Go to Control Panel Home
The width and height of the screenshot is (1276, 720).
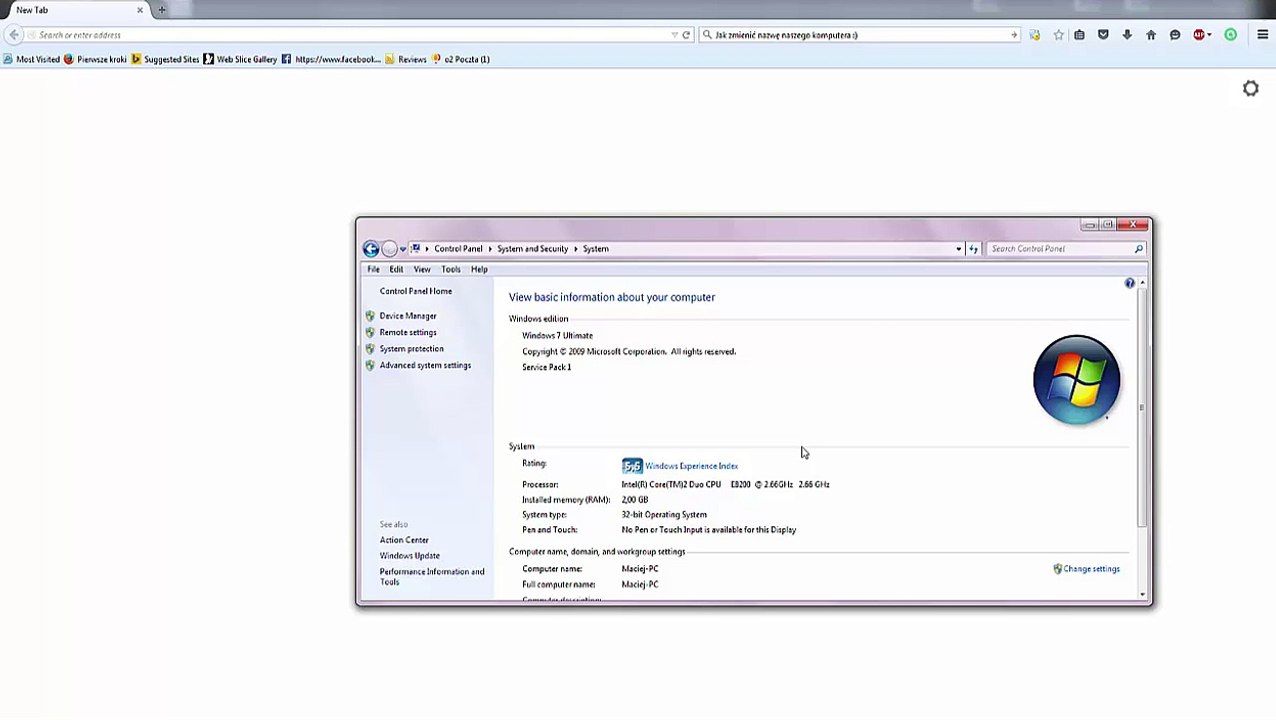coord(416,291)
